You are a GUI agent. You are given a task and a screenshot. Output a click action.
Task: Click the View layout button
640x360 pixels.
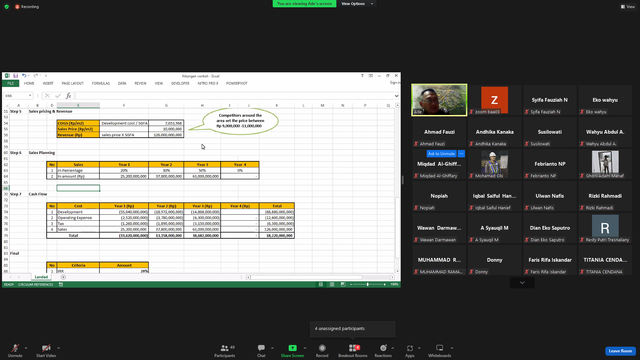click(x=628, y=7)
